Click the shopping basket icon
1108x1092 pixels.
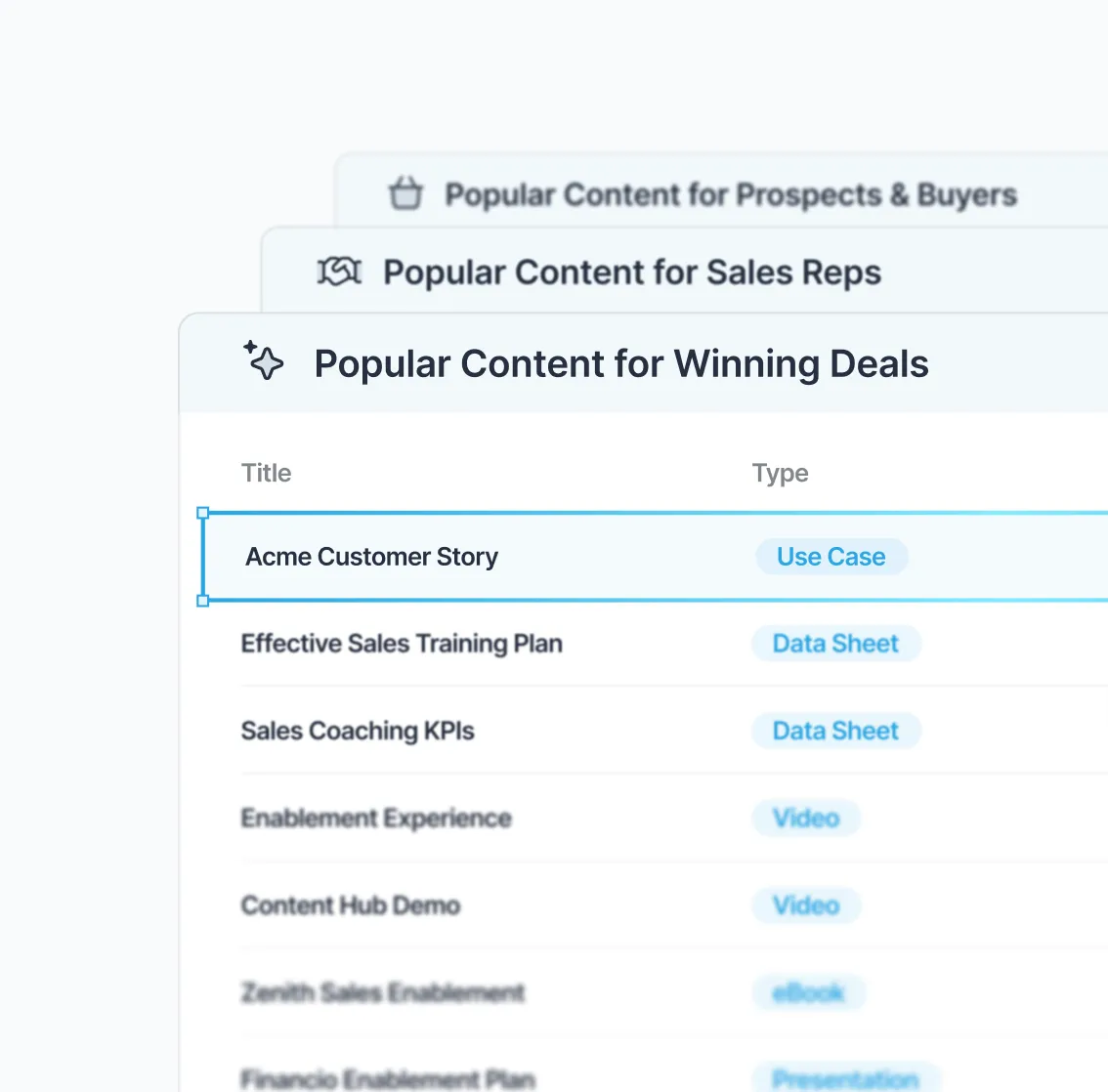405,192
